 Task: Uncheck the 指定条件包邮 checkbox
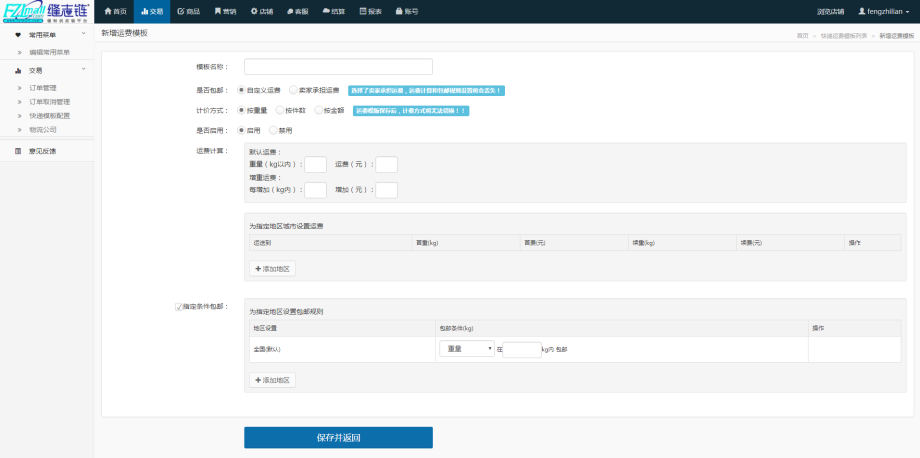point(178,306)
